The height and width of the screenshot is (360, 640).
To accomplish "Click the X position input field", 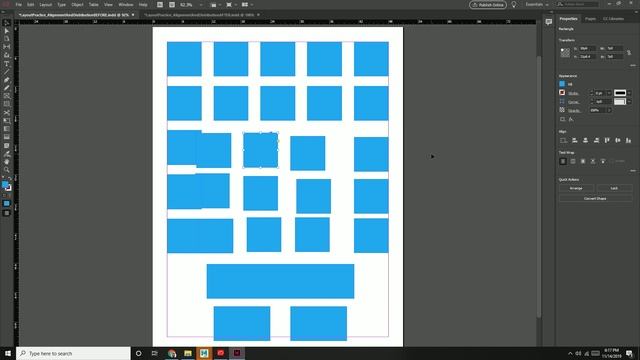I will pos(587,48).
